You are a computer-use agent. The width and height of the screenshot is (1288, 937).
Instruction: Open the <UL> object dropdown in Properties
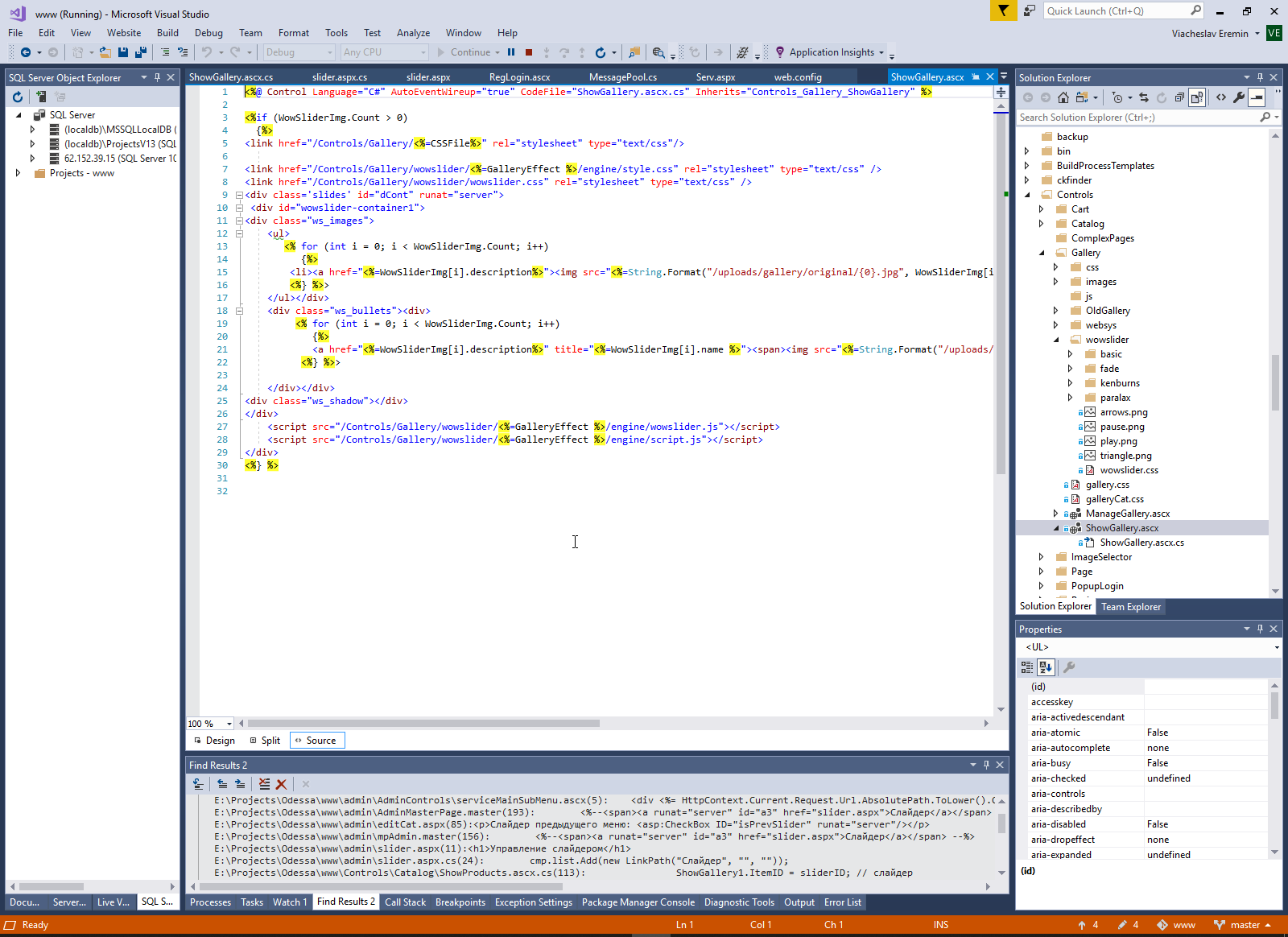pos(1277,647)
